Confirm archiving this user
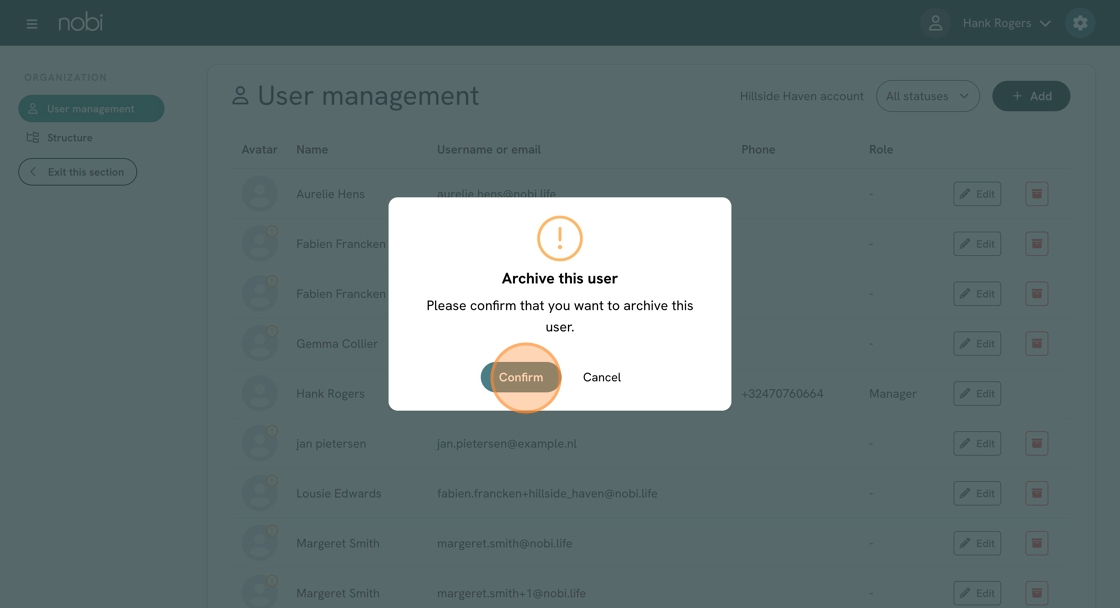Image resolution: width=1120 pixels, height=608 pixels. 521,377
